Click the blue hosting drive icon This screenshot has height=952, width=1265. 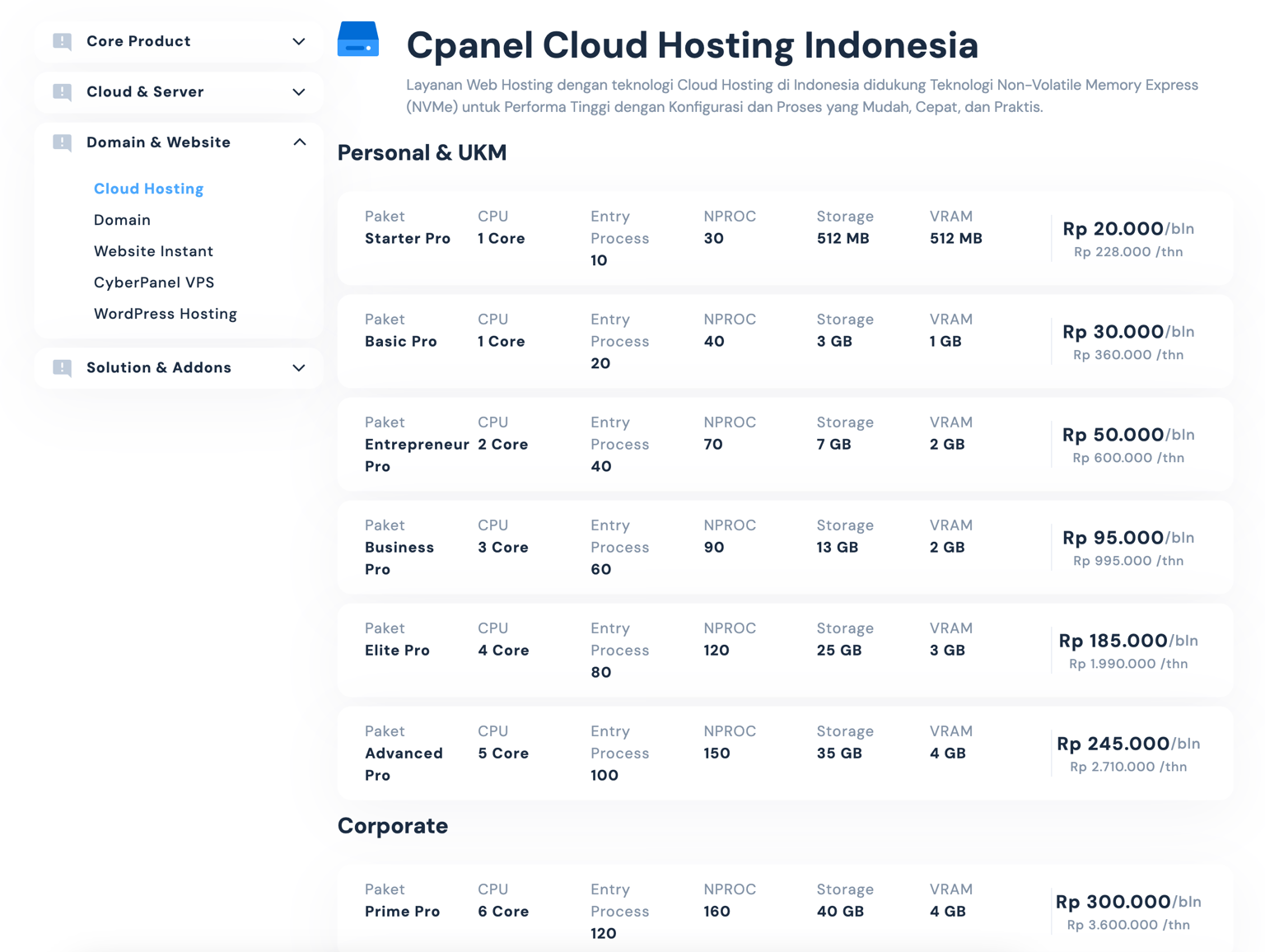358,40
